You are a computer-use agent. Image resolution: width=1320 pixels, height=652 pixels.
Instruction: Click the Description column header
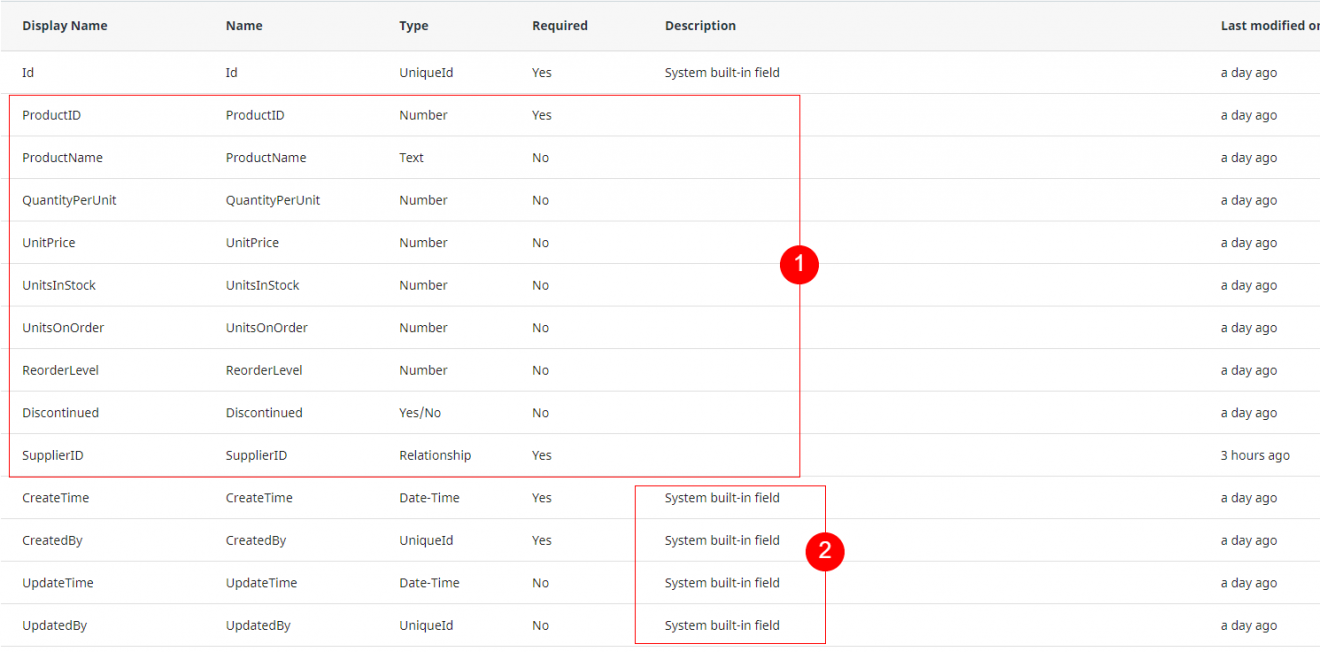[x=699, y=25]
